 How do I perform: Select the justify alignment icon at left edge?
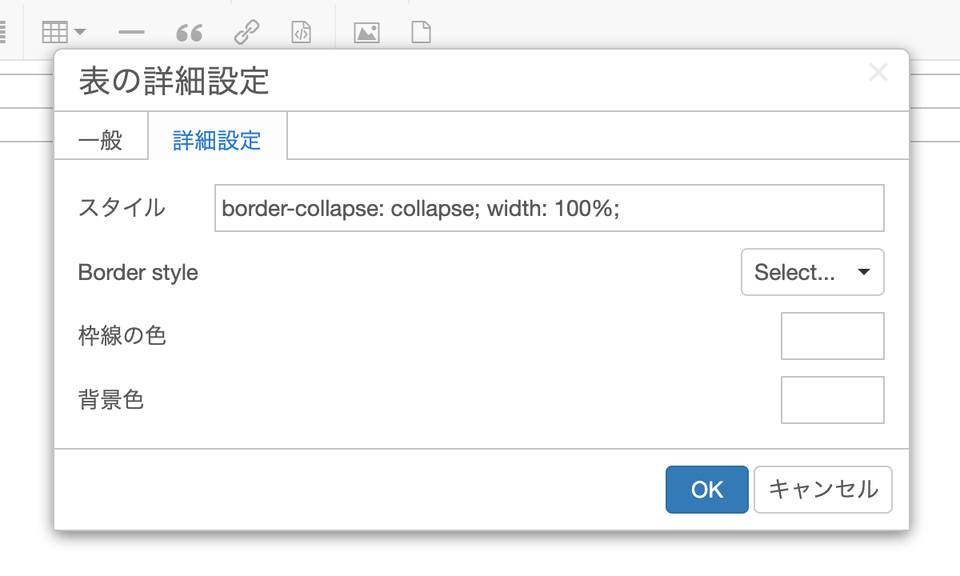2,32
